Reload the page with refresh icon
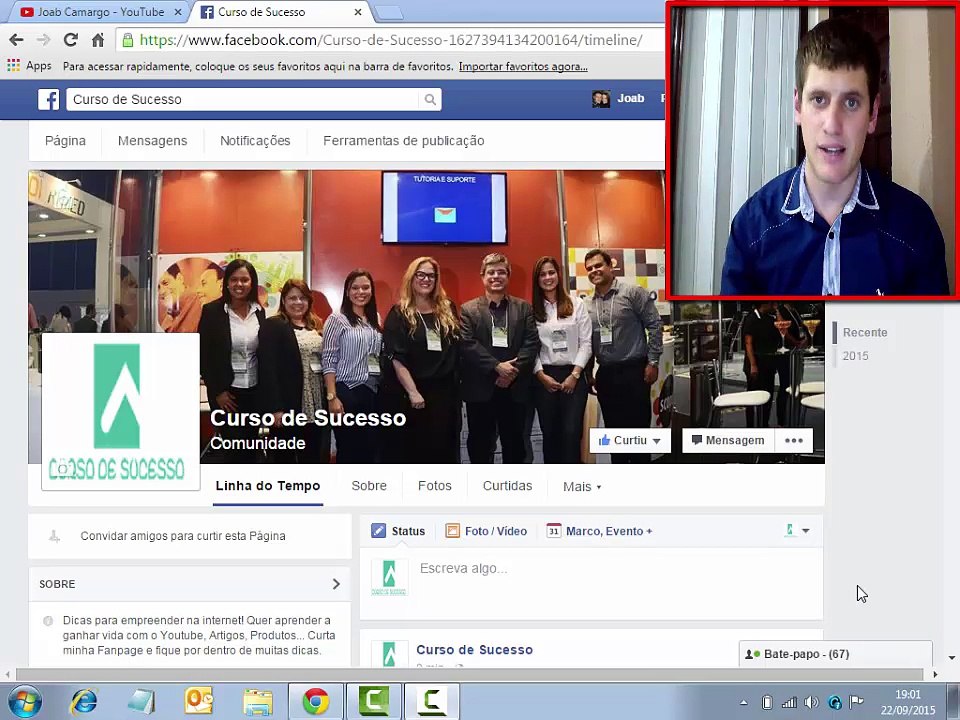The image size is (960, 720). click(70, 40)
